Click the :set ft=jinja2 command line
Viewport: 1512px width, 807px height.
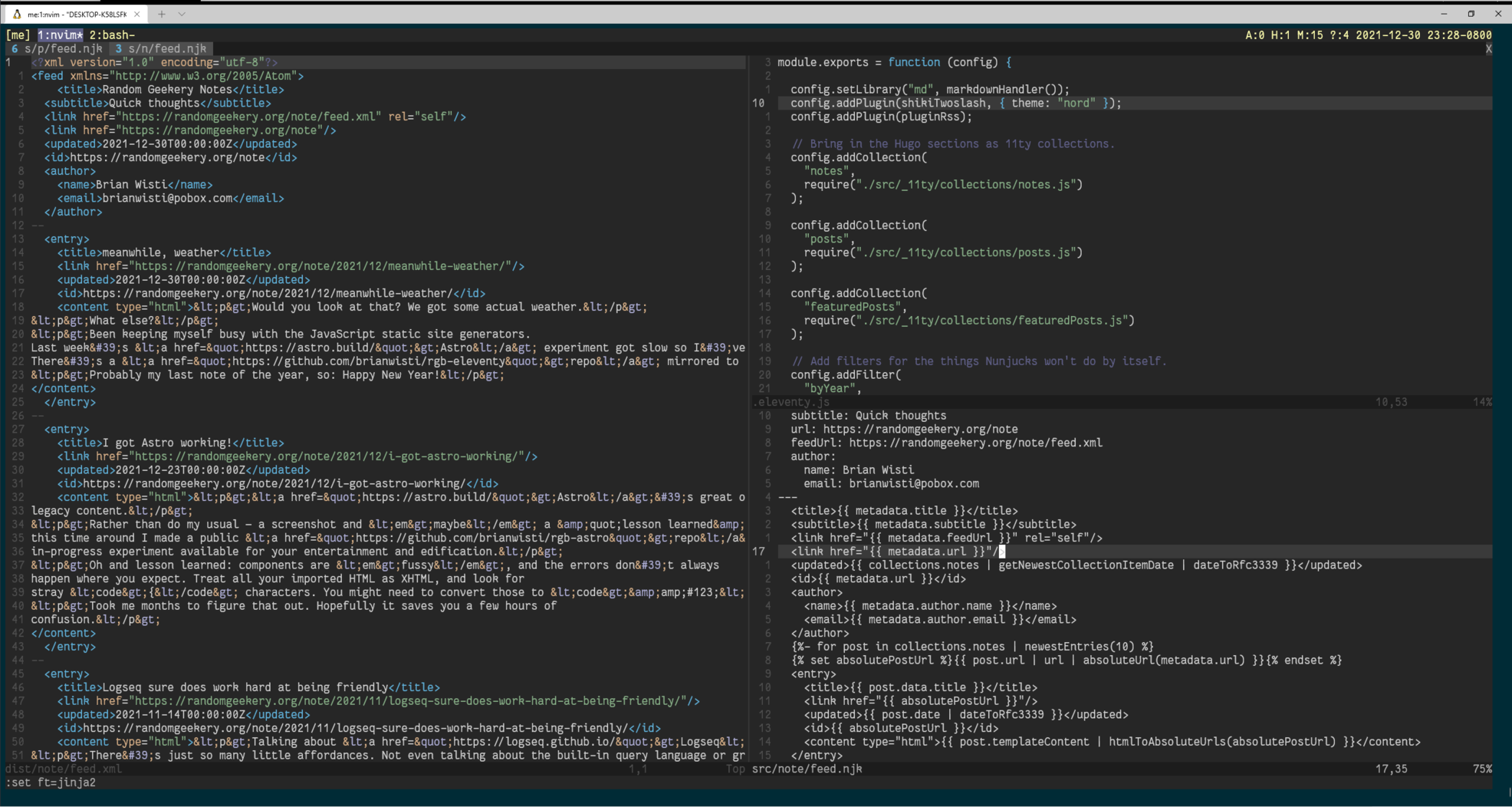point(51,782)
